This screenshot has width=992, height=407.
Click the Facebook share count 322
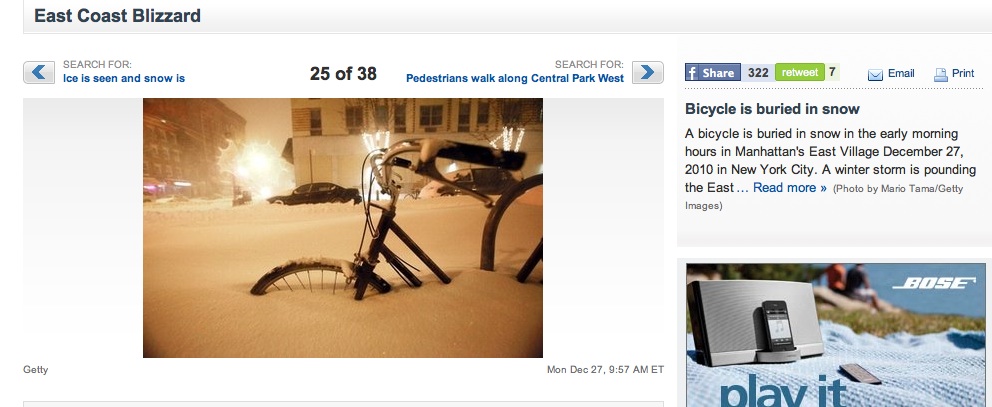pos(757,73)
